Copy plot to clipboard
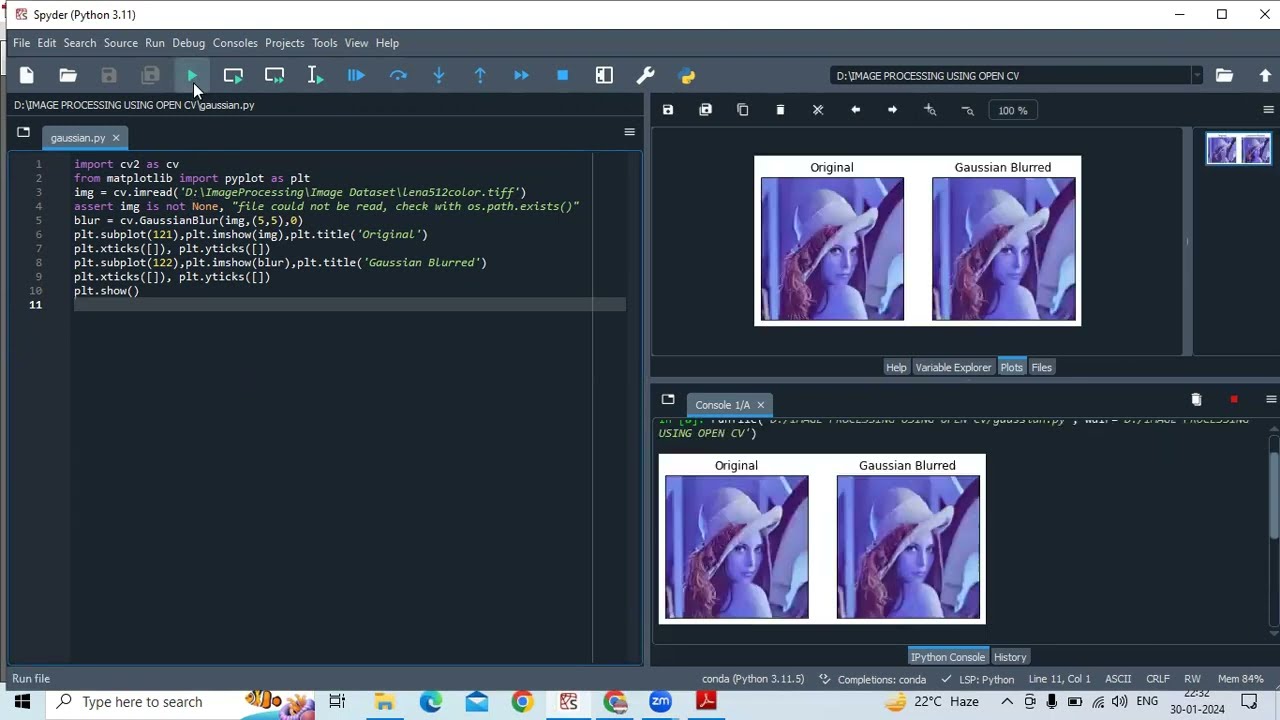This screenshot has width=1280, height=720. [743, 110]
